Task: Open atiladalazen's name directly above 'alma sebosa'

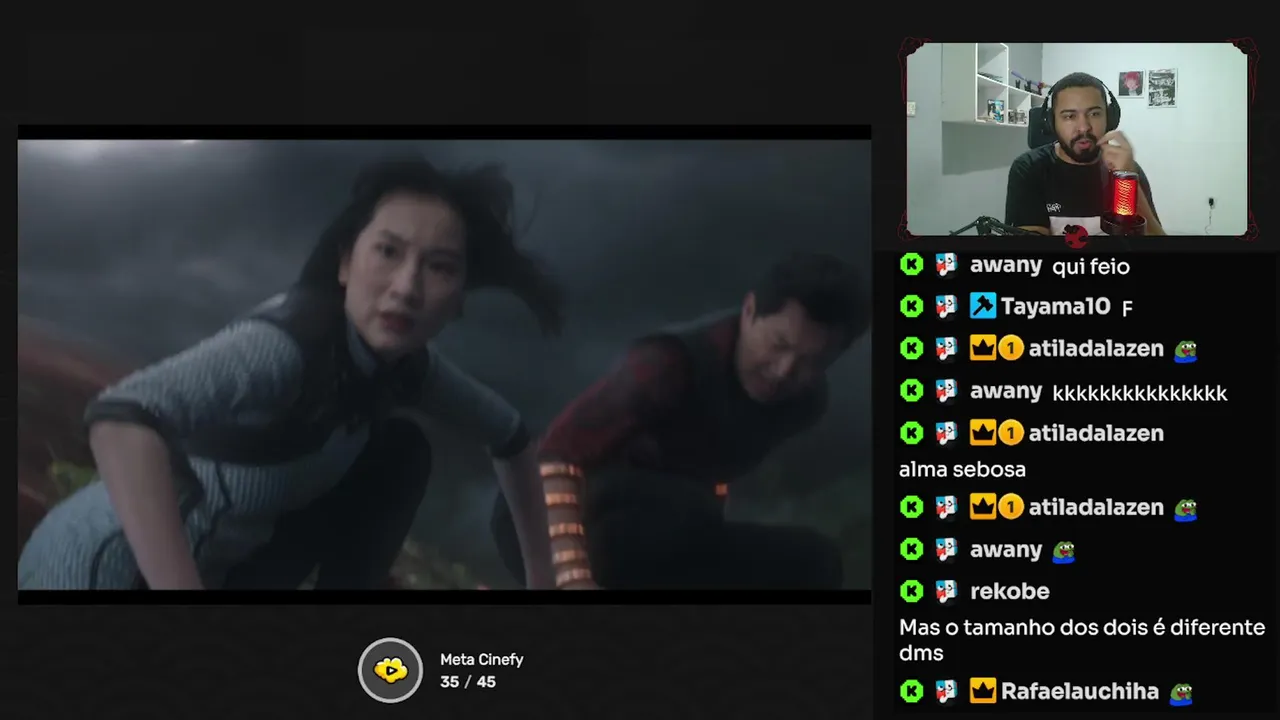Action: click(1096, 433)
